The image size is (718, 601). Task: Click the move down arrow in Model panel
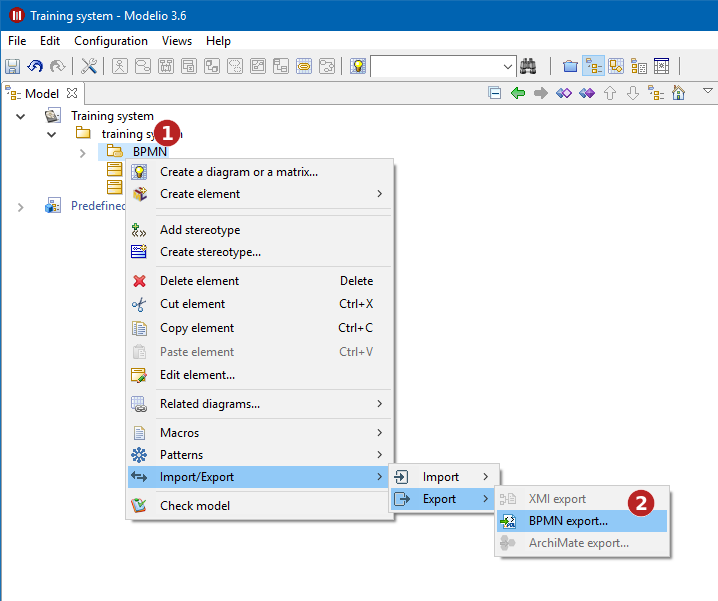point(633,93)
